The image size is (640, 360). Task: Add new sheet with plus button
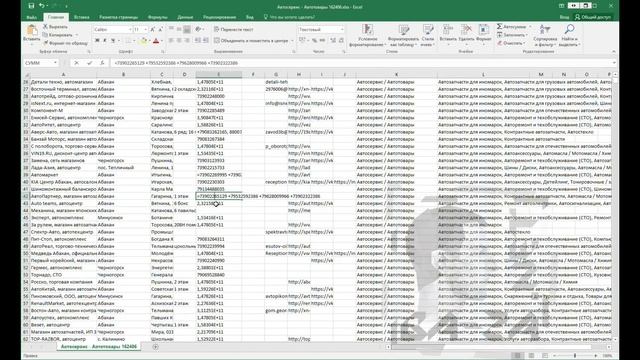(156, 347)
